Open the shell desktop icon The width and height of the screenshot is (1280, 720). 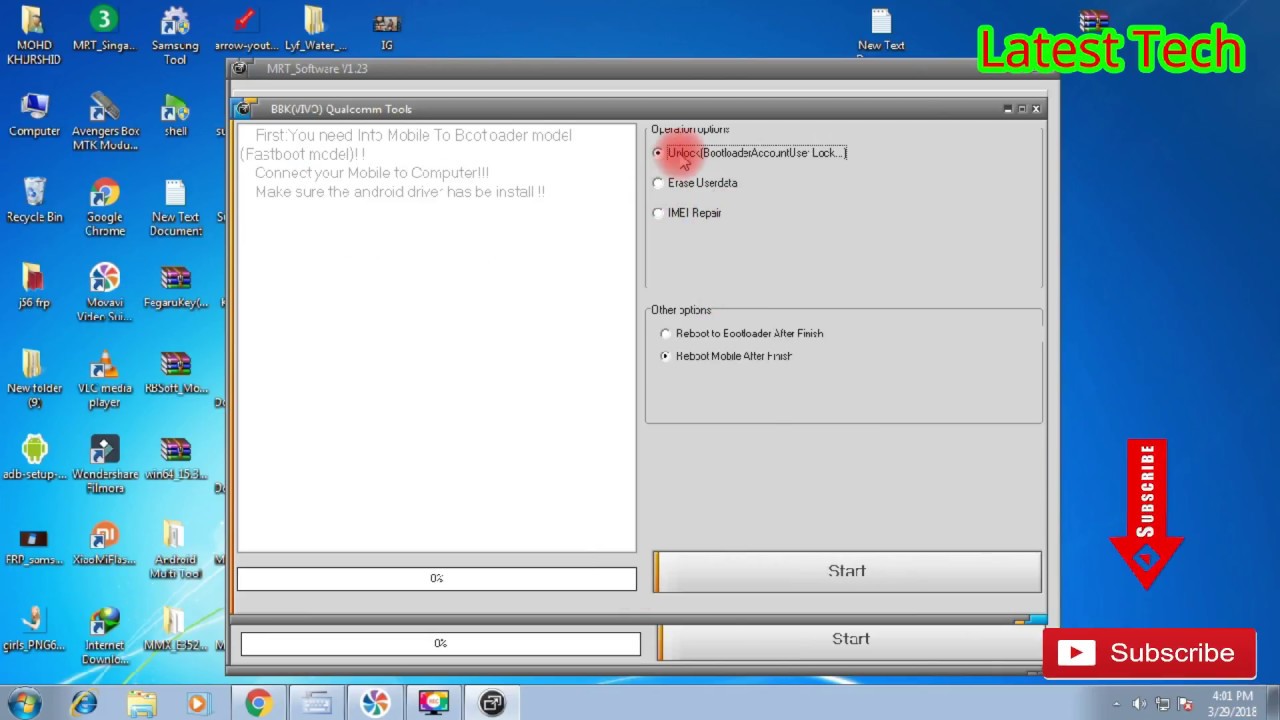click(176, 116)
